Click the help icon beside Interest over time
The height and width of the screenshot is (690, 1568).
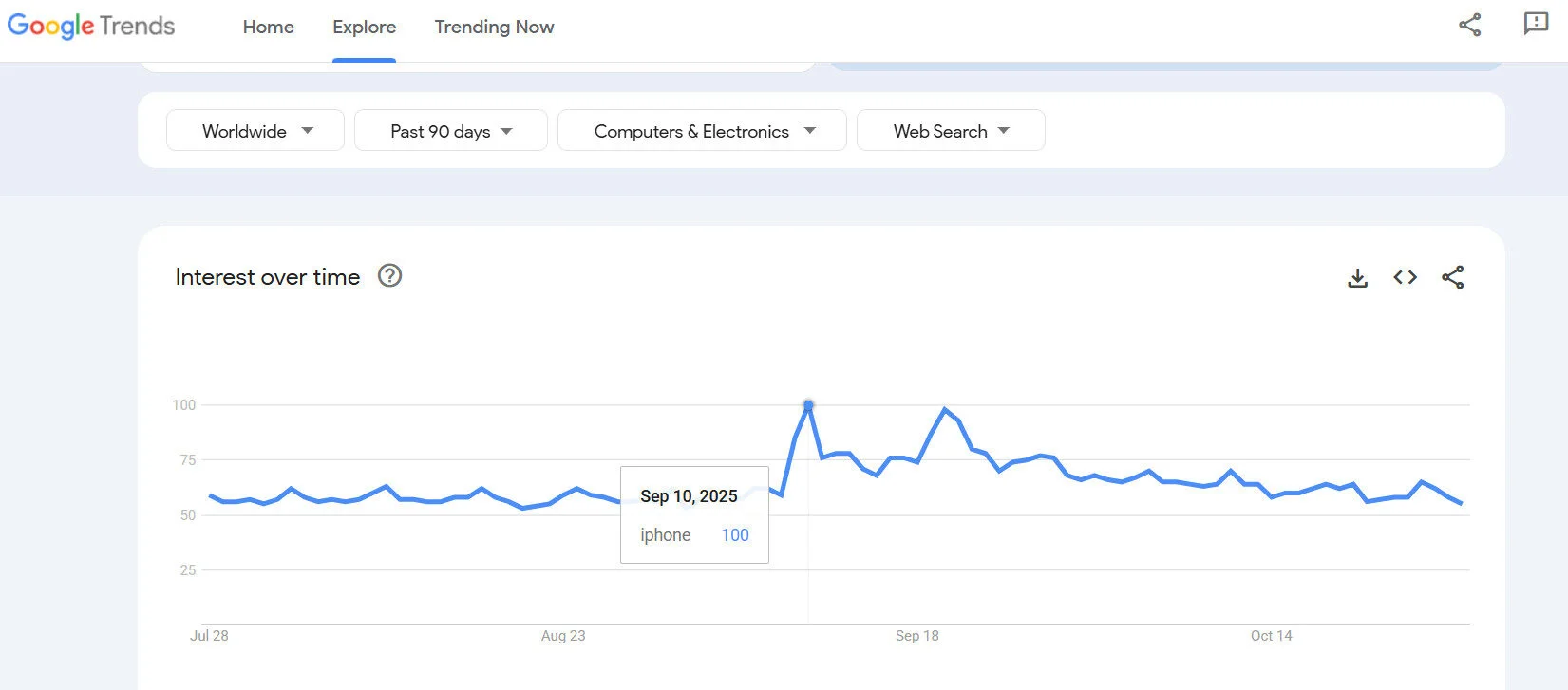[390, 275]
